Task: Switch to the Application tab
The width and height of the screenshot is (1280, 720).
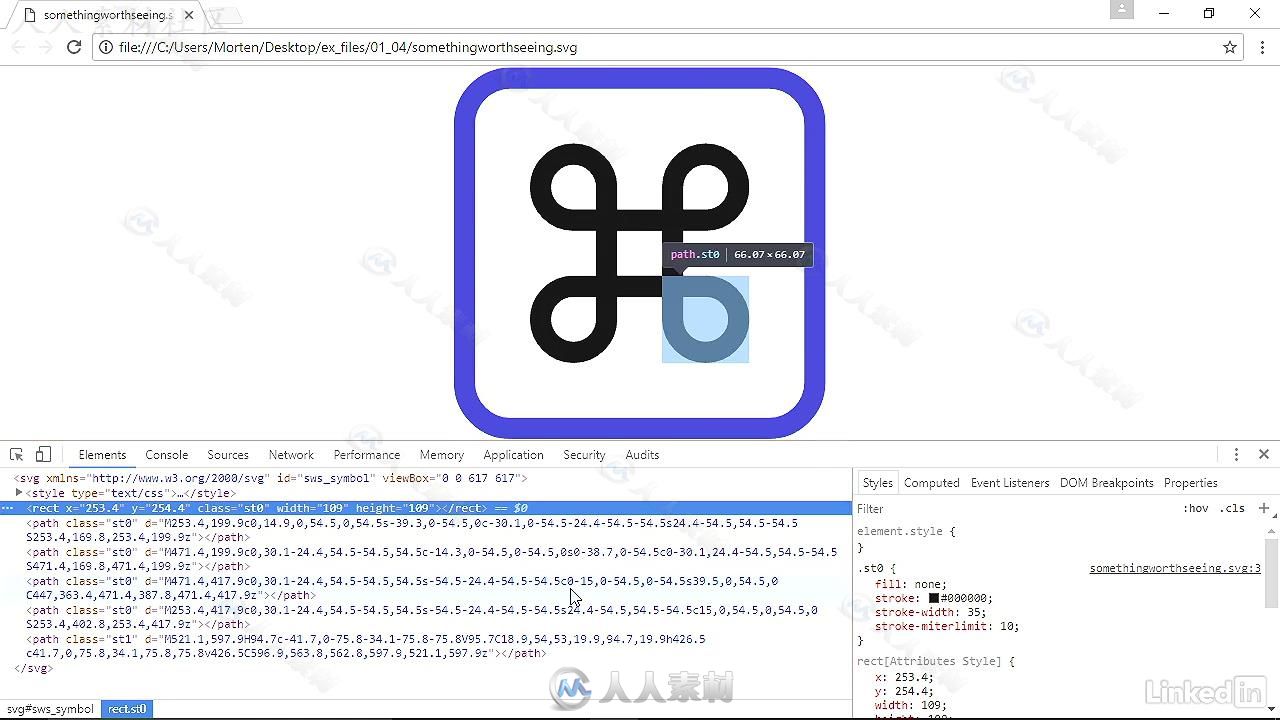Action: [x=513, y=455]
